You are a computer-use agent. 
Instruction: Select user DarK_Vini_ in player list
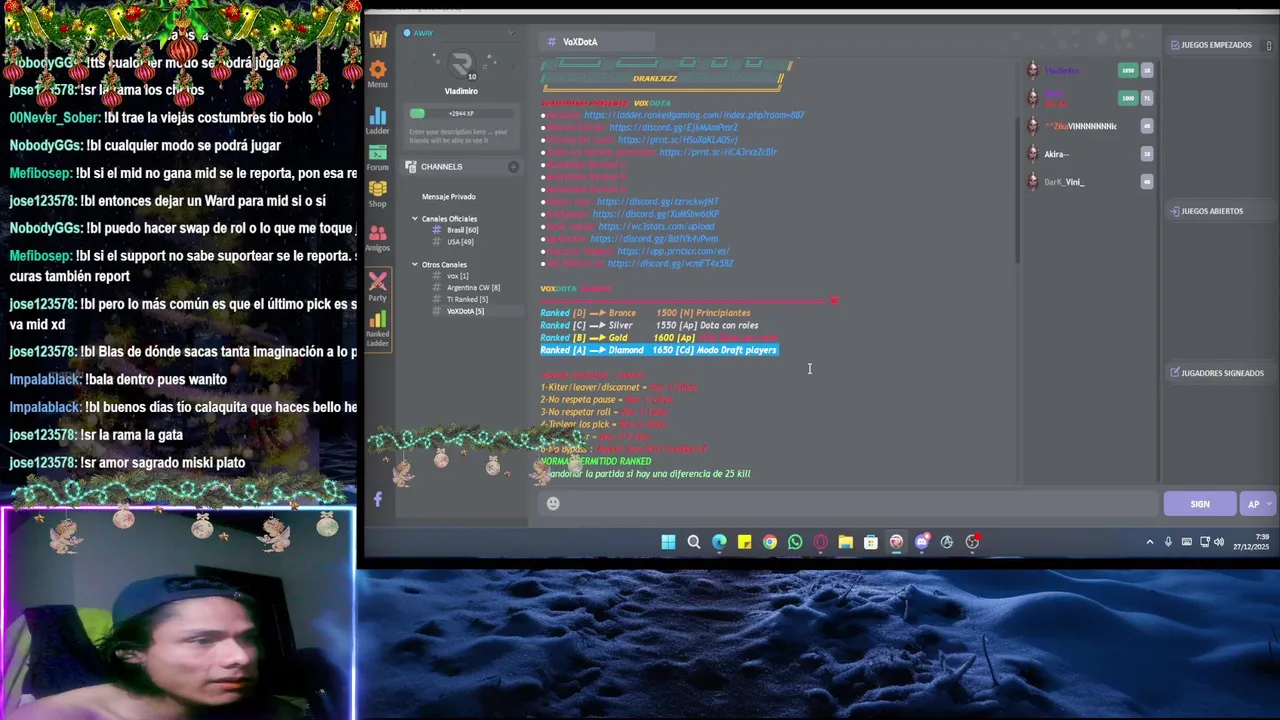[x=1063, y=182]
